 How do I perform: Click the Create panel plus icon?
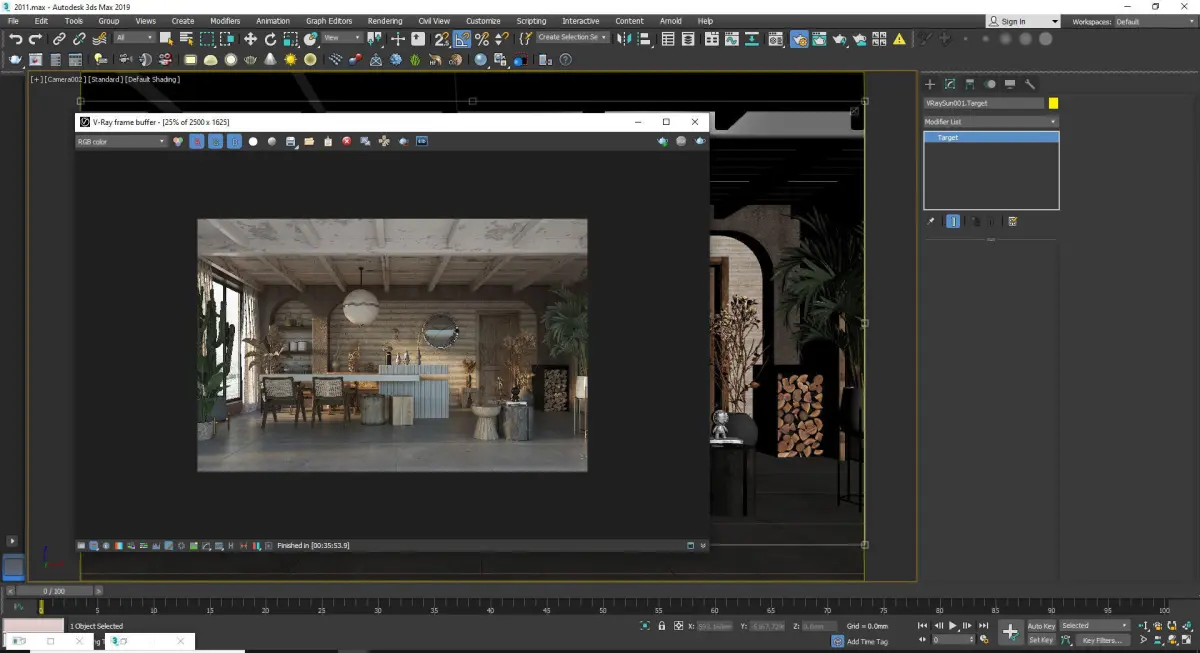(929, 84)
